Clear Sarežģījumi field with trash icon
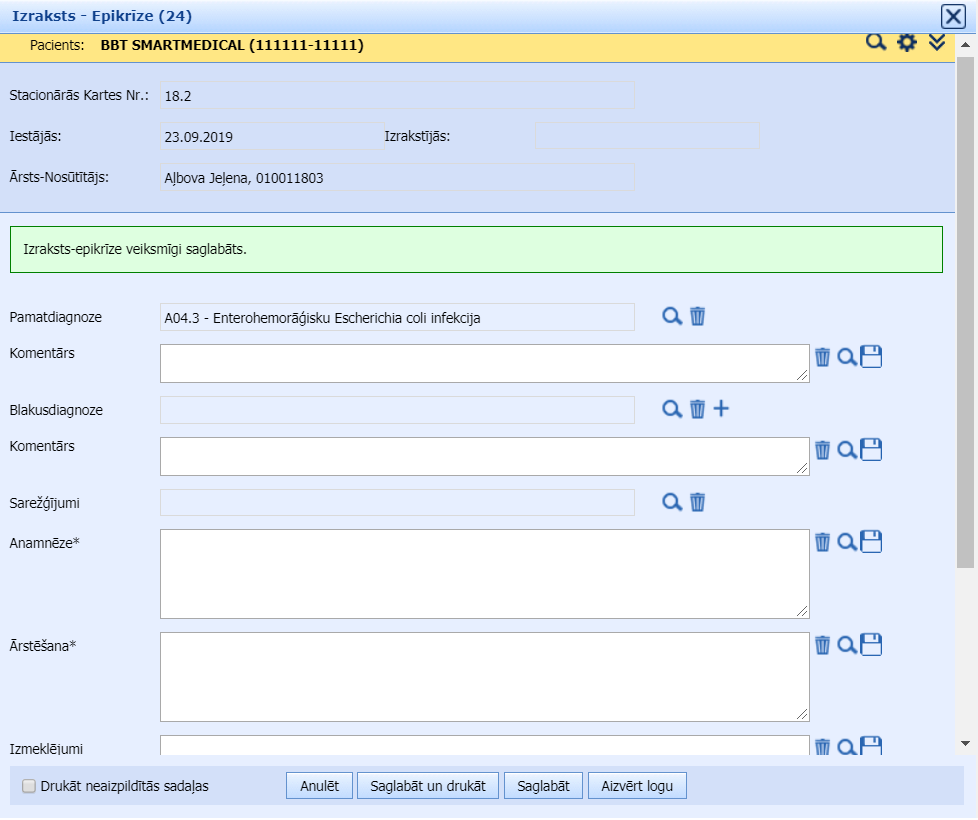 (x=698, y=502)
